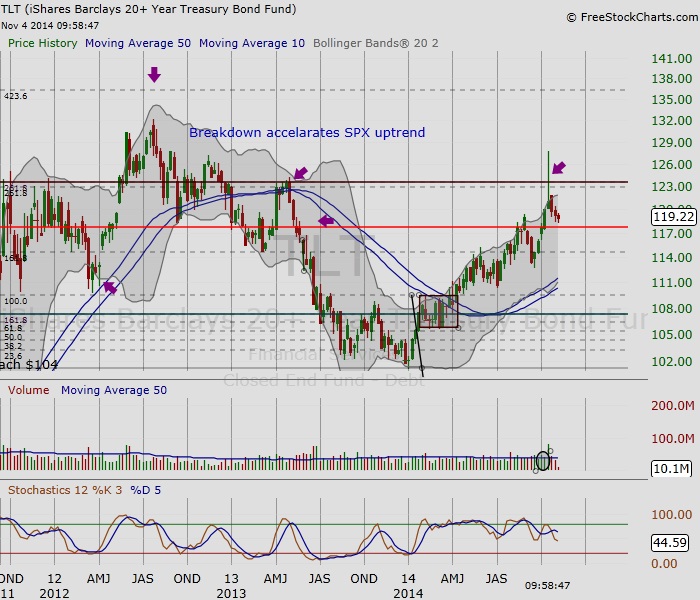Click the 2013 year label on time axis

tap(231, 594)
